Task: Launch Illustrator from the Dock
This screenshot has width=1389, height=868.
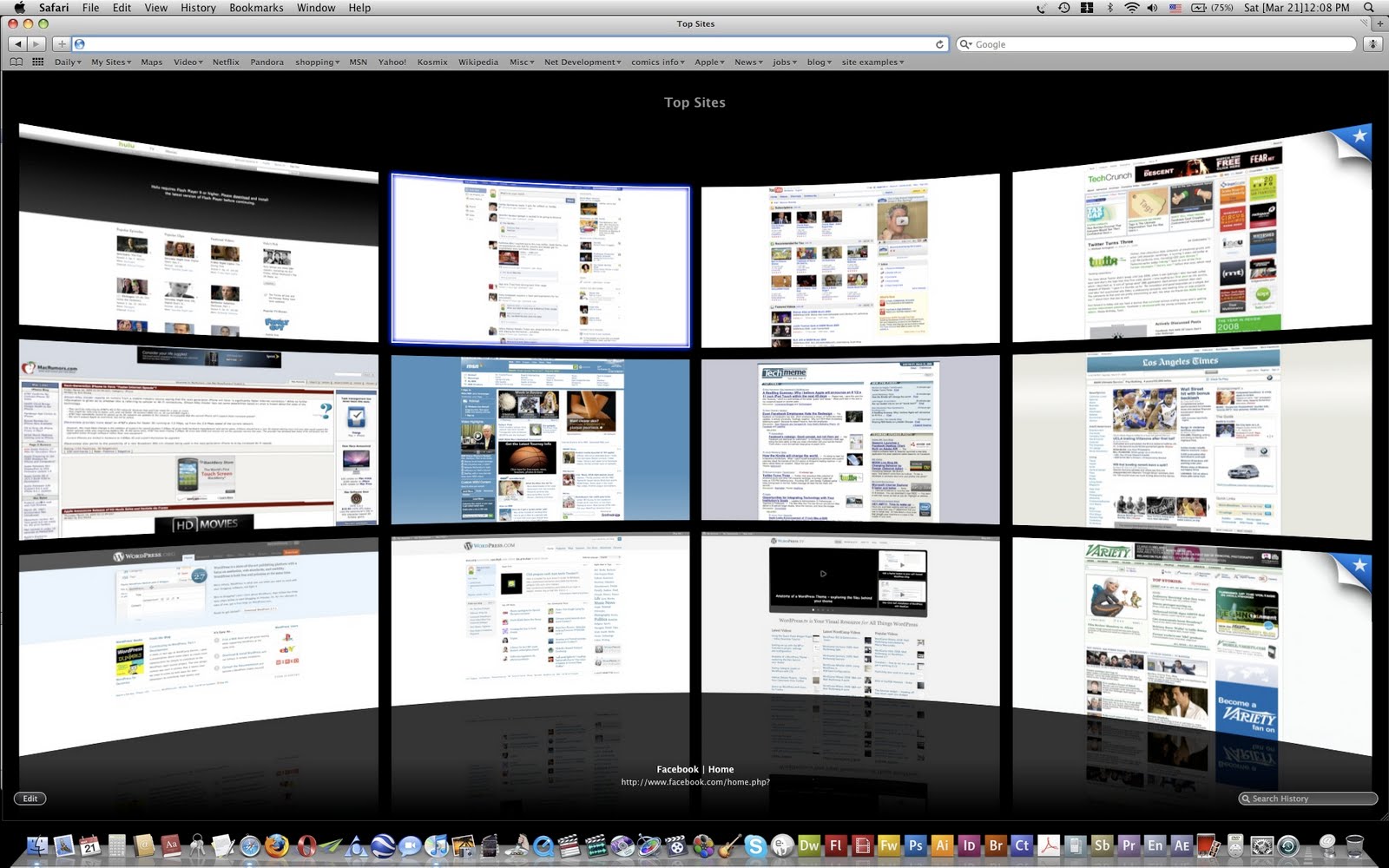Action: pos(941,845)
